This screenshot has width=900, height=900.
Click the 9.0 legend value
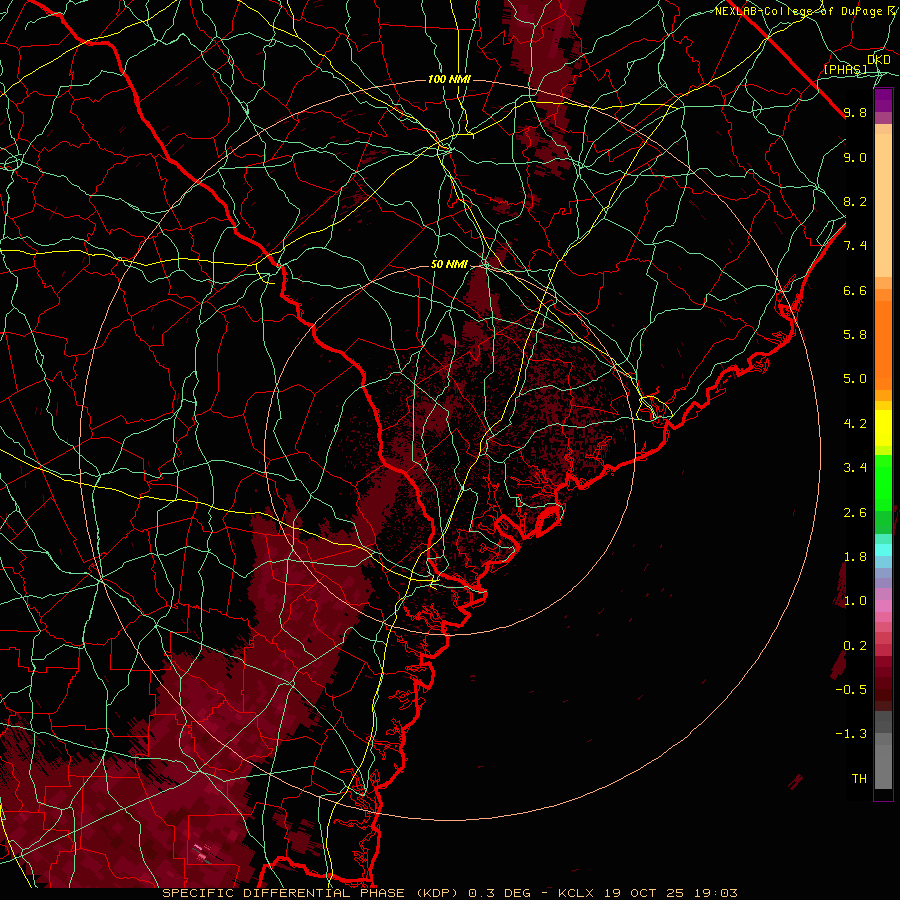[855, 157]
